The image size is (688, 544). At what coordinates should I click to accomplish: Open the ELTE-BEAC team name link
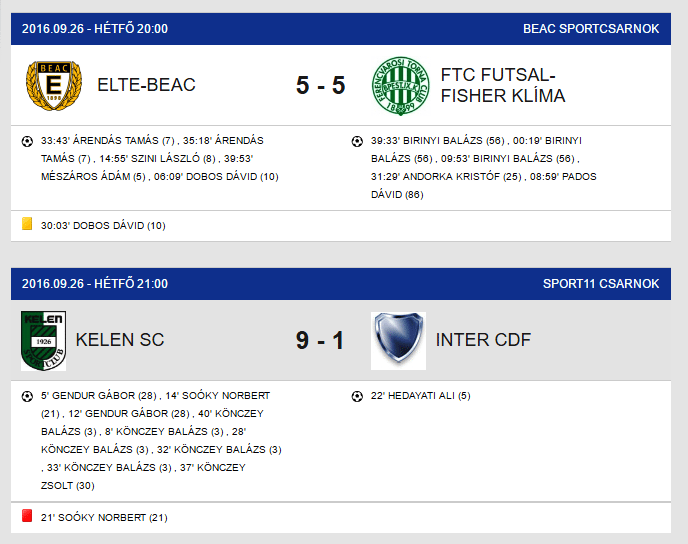pos(147,85)
